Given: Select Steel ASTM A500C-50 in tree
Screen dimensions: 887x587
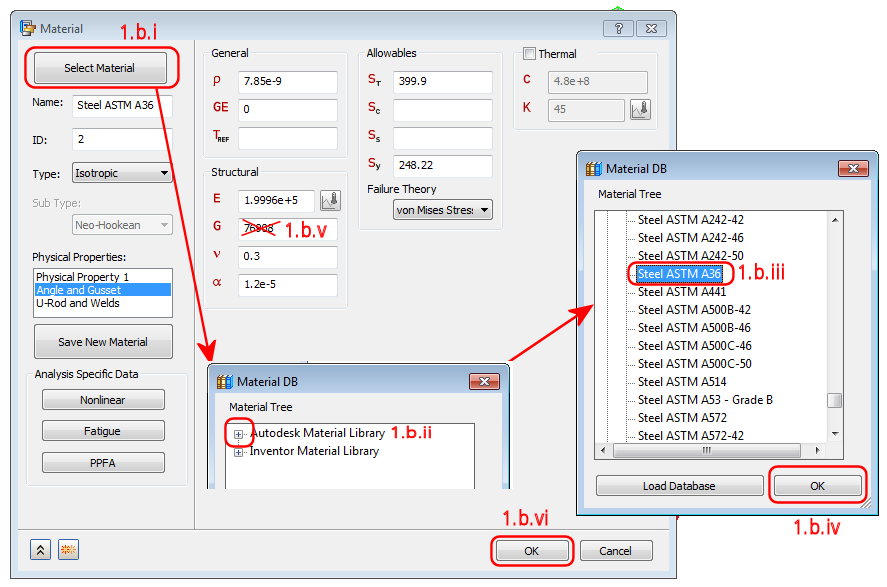Looking at the screenshot, I should (695, 364).
